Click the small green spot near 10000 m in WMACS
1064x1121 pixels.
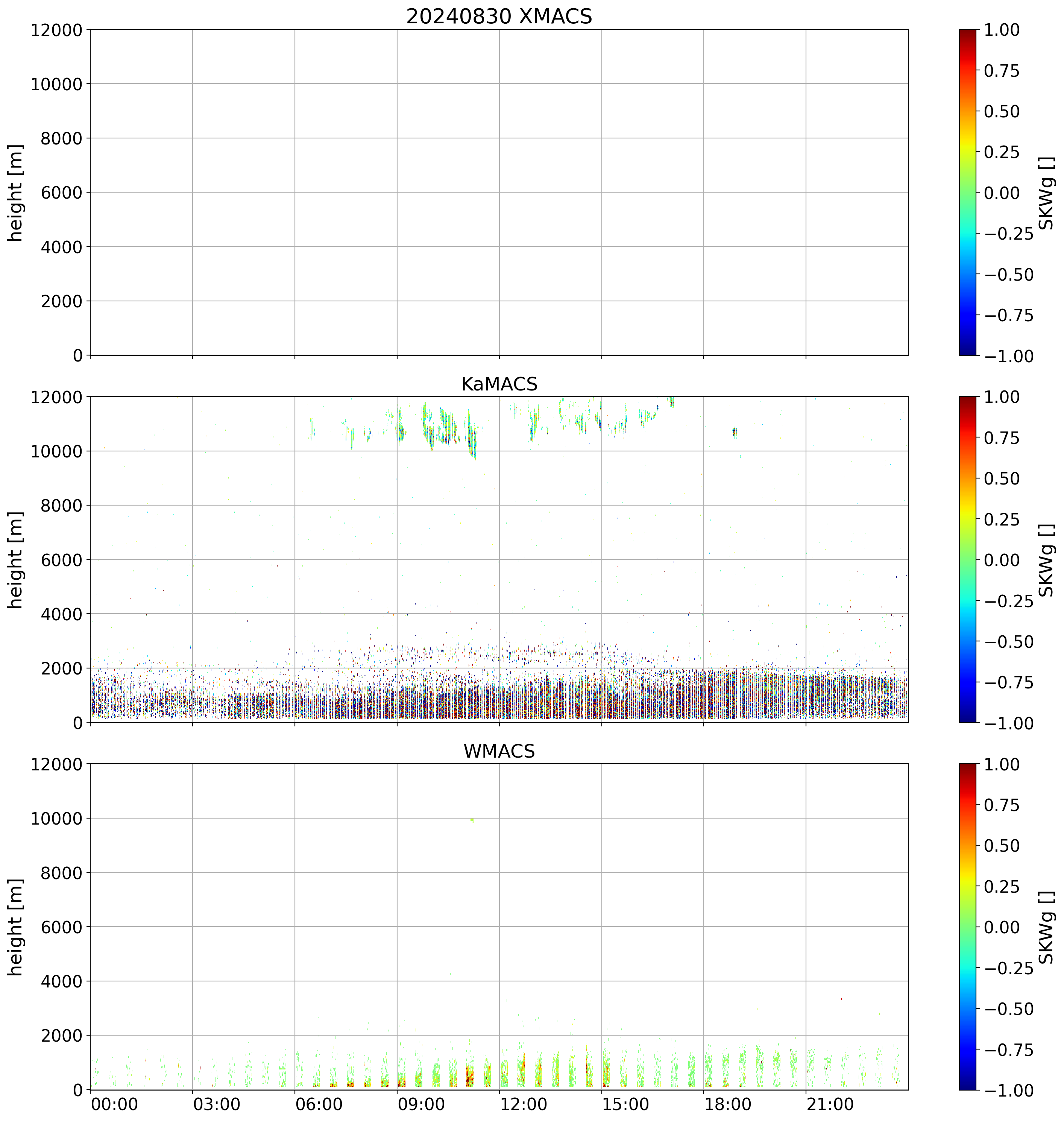(x=472, y=820)
